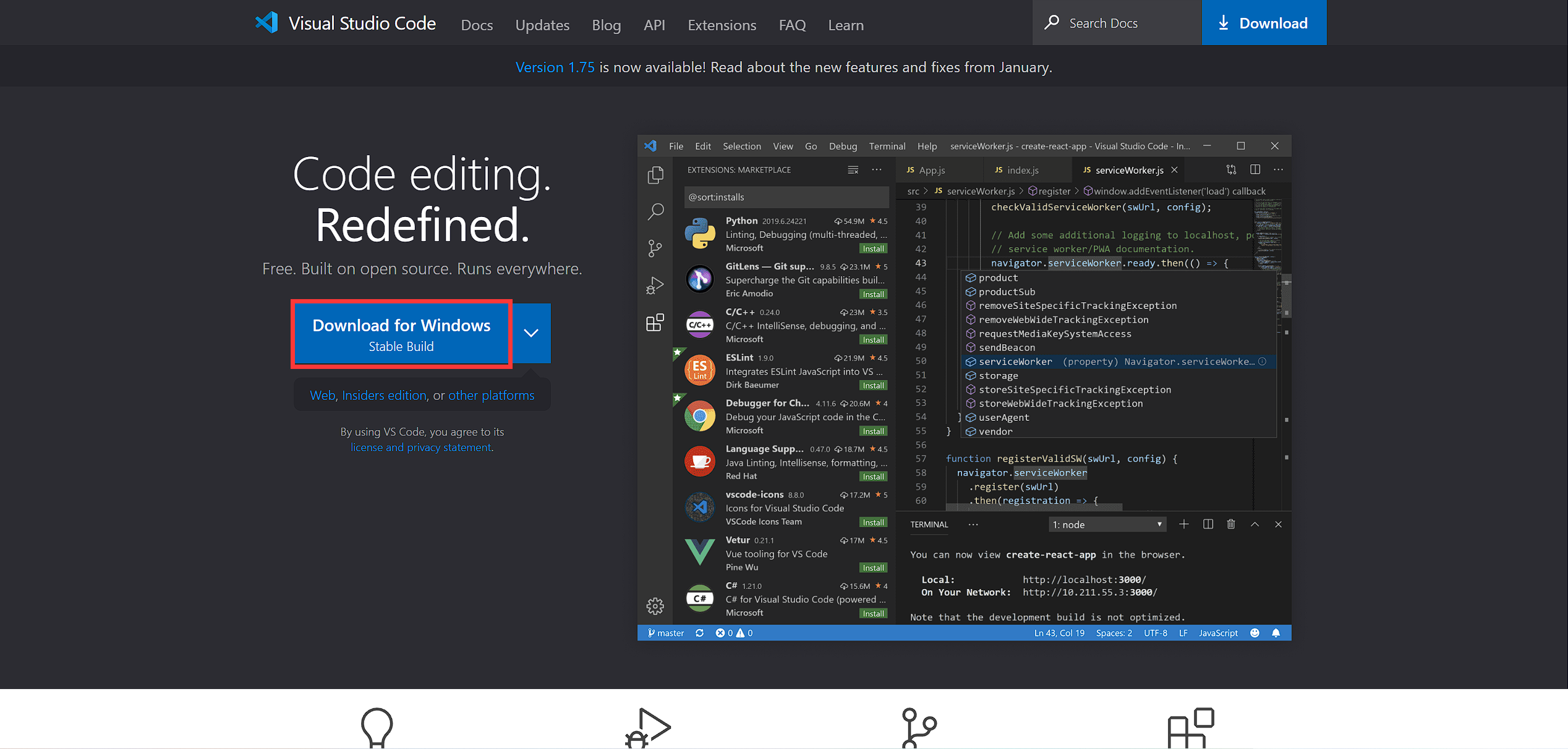This screenshot has width=1568, height=749.
Task: Open the Selection menu
Action: (x=742, y=146)
